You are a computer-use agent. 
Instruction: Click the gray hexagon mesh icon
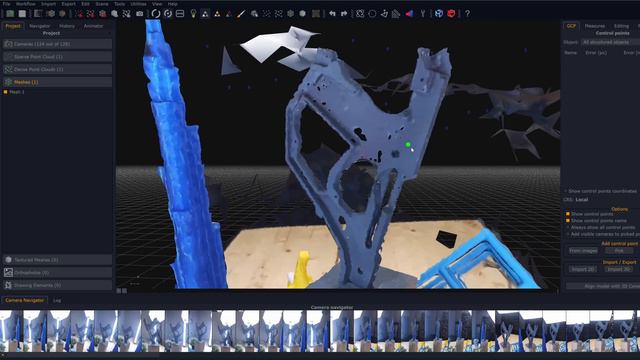[x=290, y=13]
